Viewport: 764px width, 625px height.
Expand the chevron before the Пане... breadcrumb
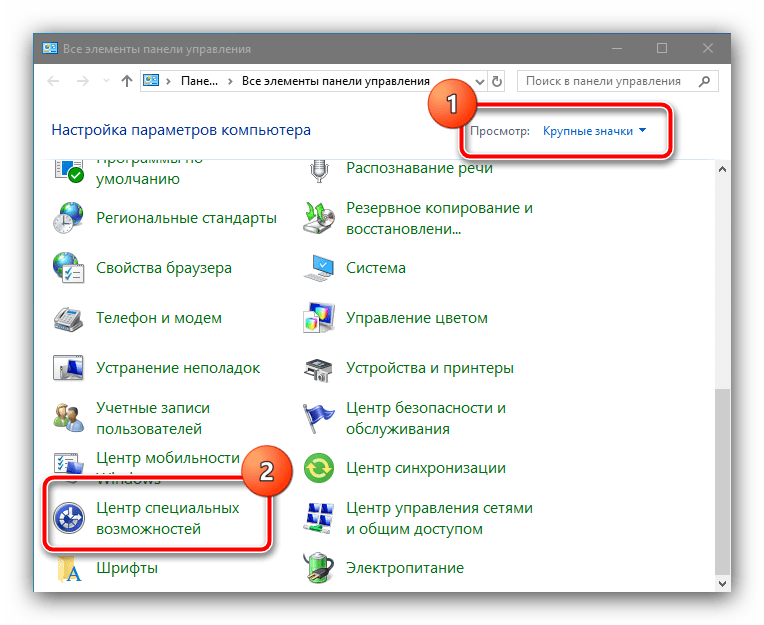168,81
